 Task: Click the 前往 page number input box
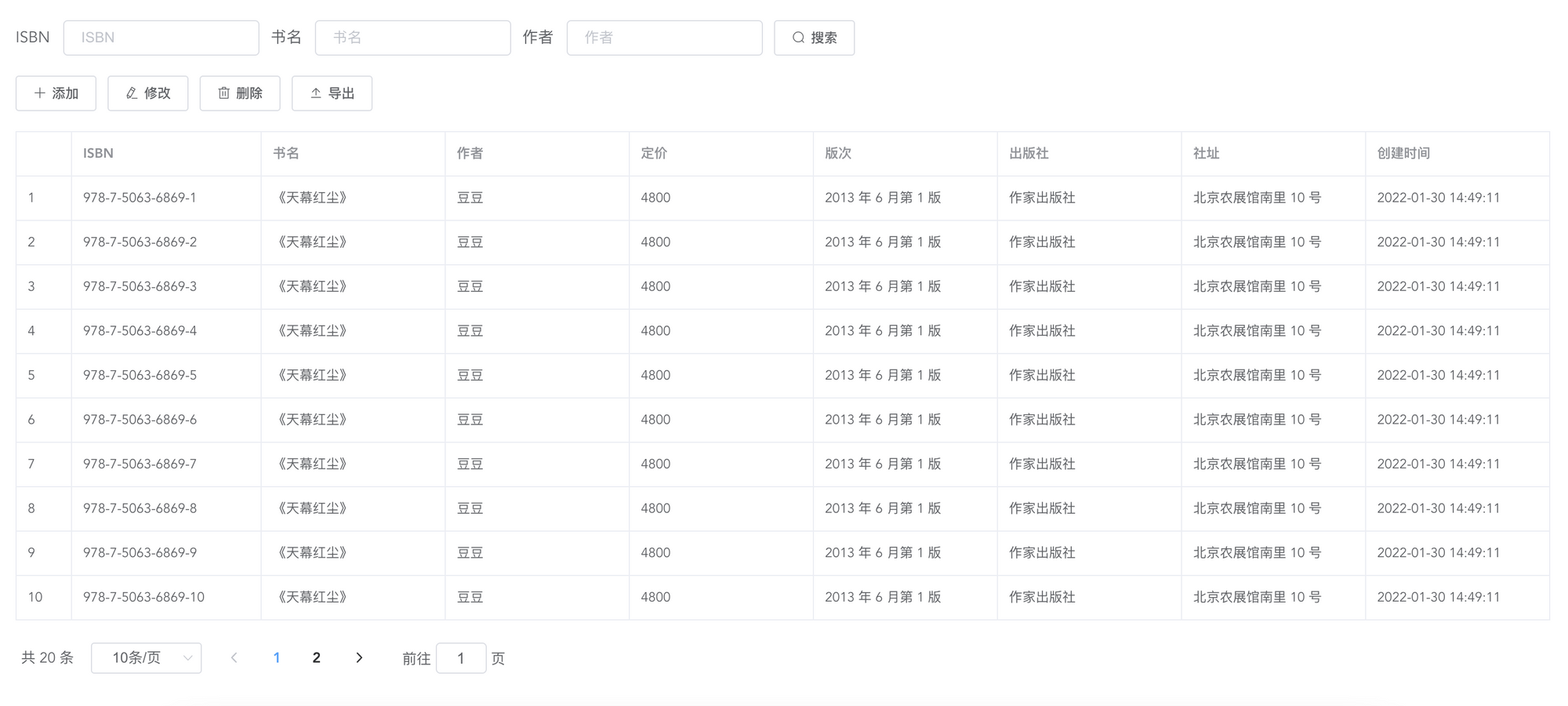pyautogui.click(x=461, y=658)
